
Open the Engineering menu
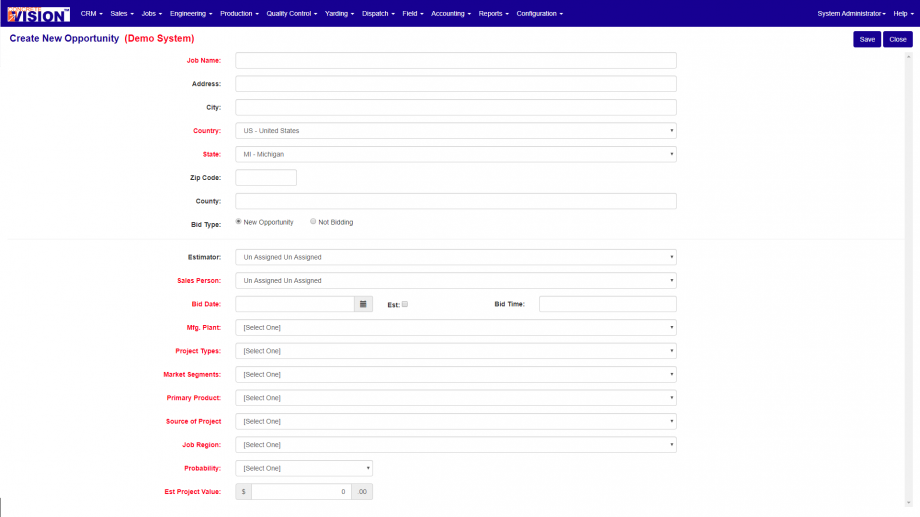191,13
